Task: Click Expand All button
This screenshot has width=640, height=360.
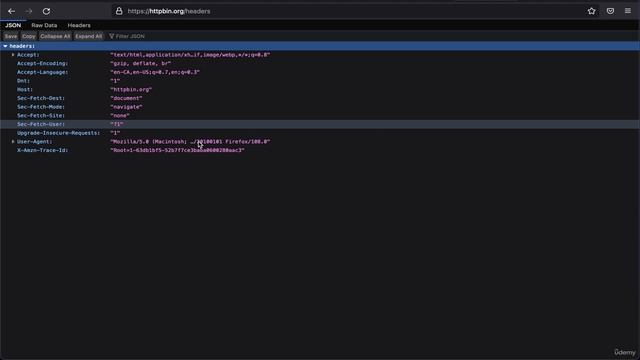Action: [89, 36]
